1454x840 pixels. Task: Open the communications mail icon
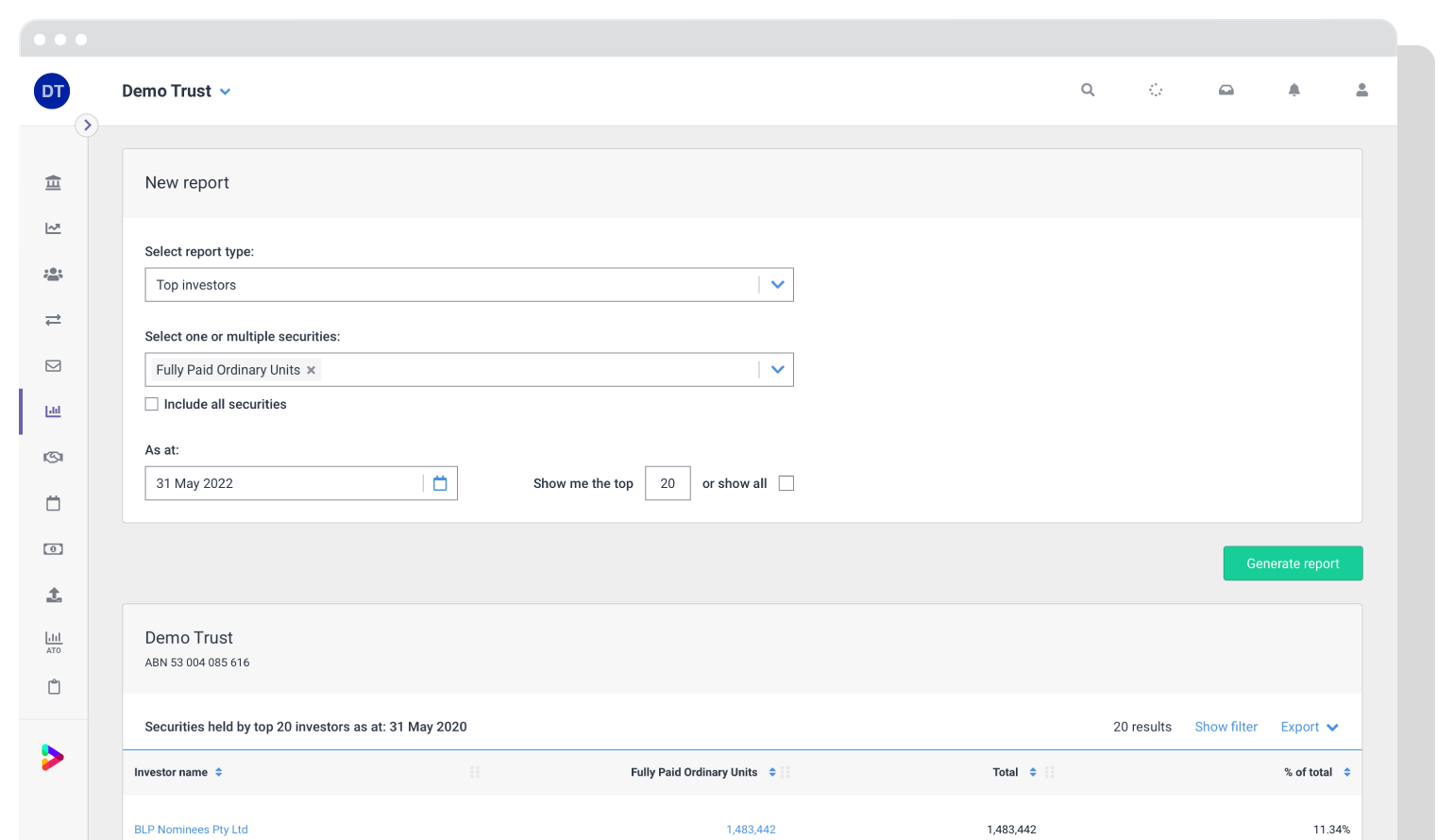(54, 365)
